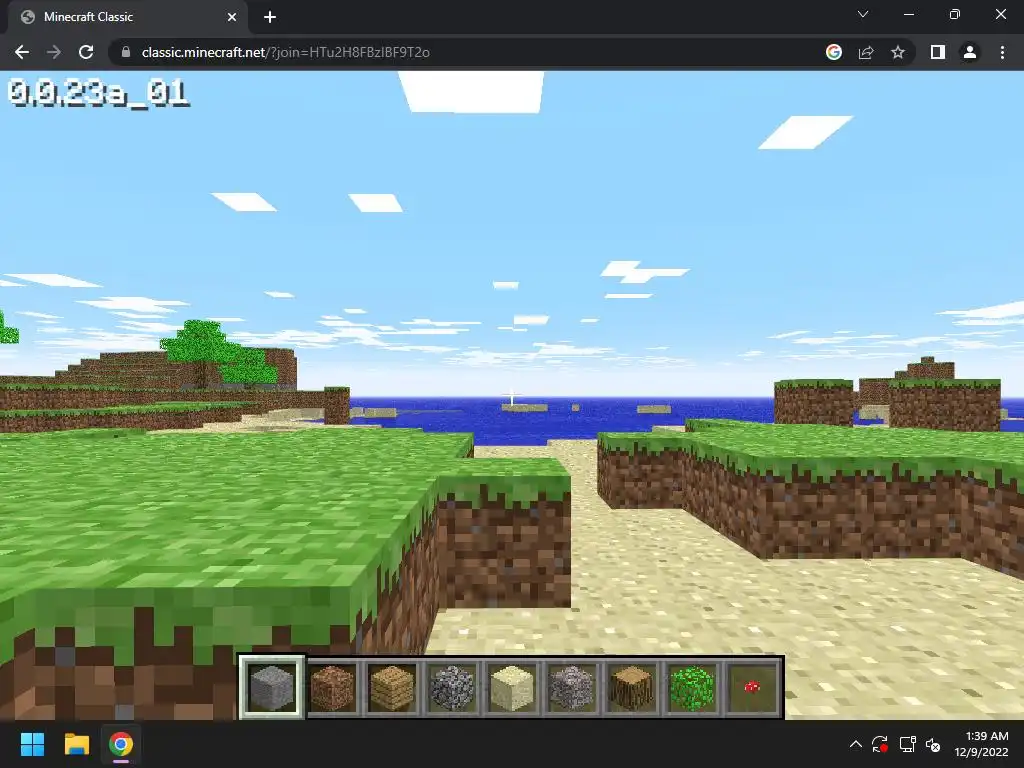Click the sync tray icon with red dot
The width and height of the screenshot is (1024, 768).
click(880, 744)
